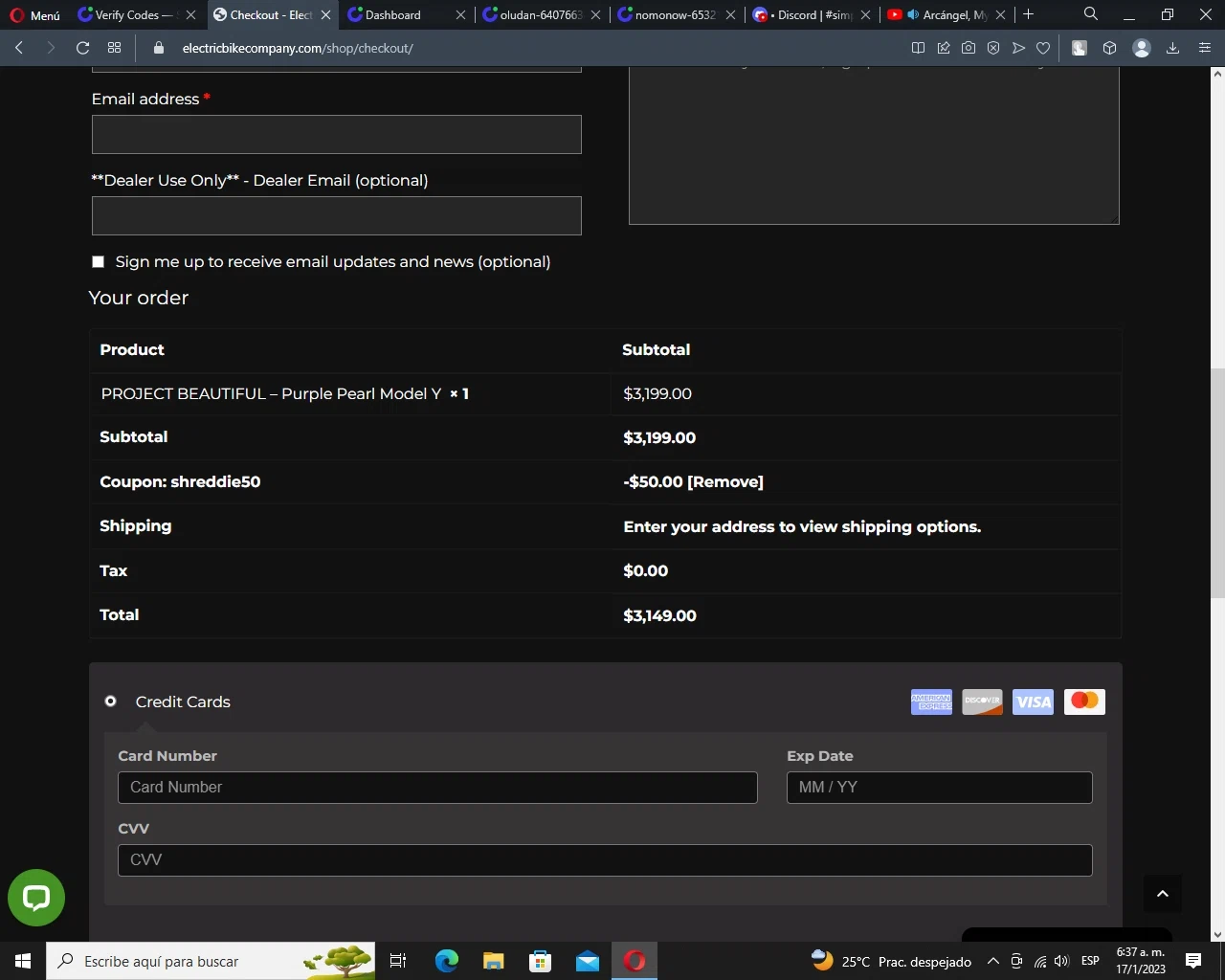Click the page vertical scrollbar thumb
The image size is (1225, 980).
pos(1217,483)
